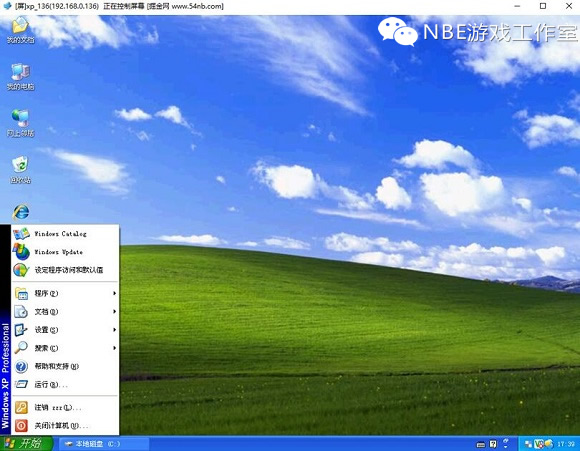This screenshot has height=451, width=580.
Task: Click the green V tray icon
Action: pos(538,444)
